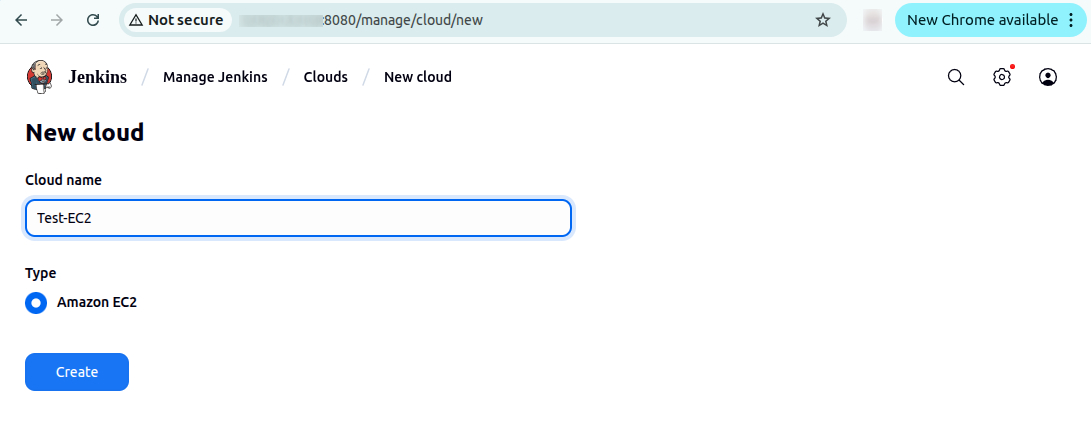This screenshot has height=436, width=1091.
Task: Click the Amazon EC2 label text
Action: point(97,302)
